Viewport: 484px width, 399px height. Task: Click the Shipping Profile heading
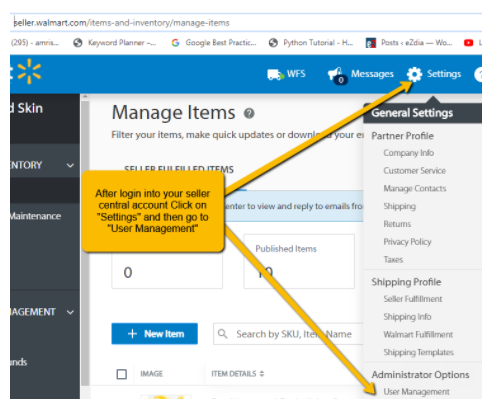click(x=406, y=282)
